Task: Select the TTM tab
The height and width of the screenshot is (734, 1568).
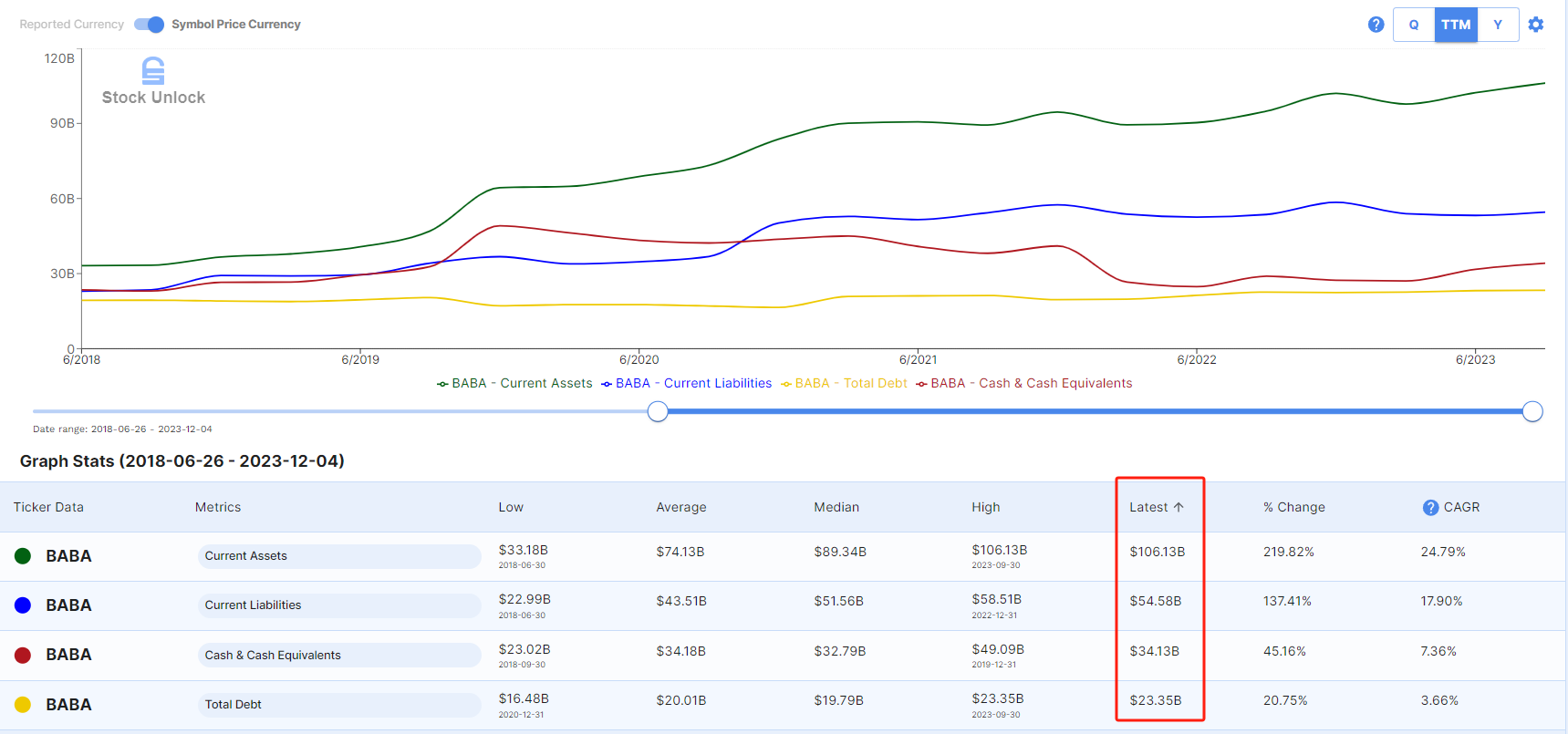Action: 1456,25
